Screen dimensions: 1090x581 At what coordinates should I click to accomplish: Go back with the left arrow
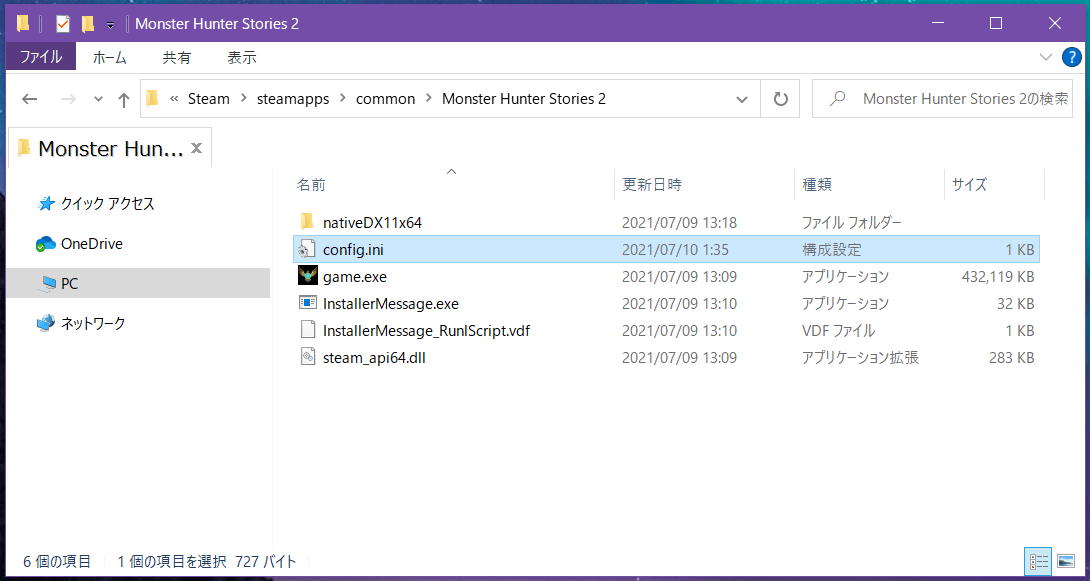[x=29, y=99]
